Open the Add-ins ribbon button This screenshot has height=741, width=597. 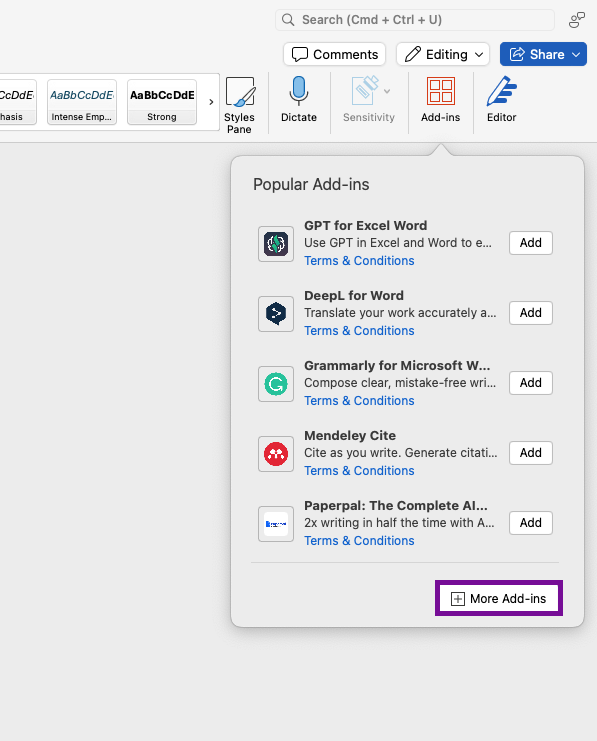coord(441,99)
